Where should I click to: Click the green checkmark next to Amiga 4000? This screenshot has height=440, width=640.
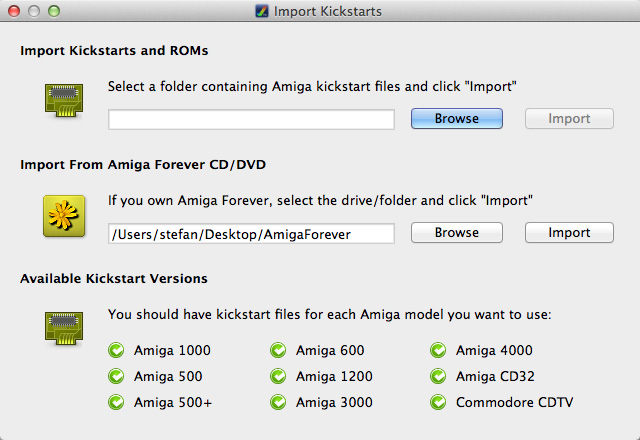pos(438,350)
